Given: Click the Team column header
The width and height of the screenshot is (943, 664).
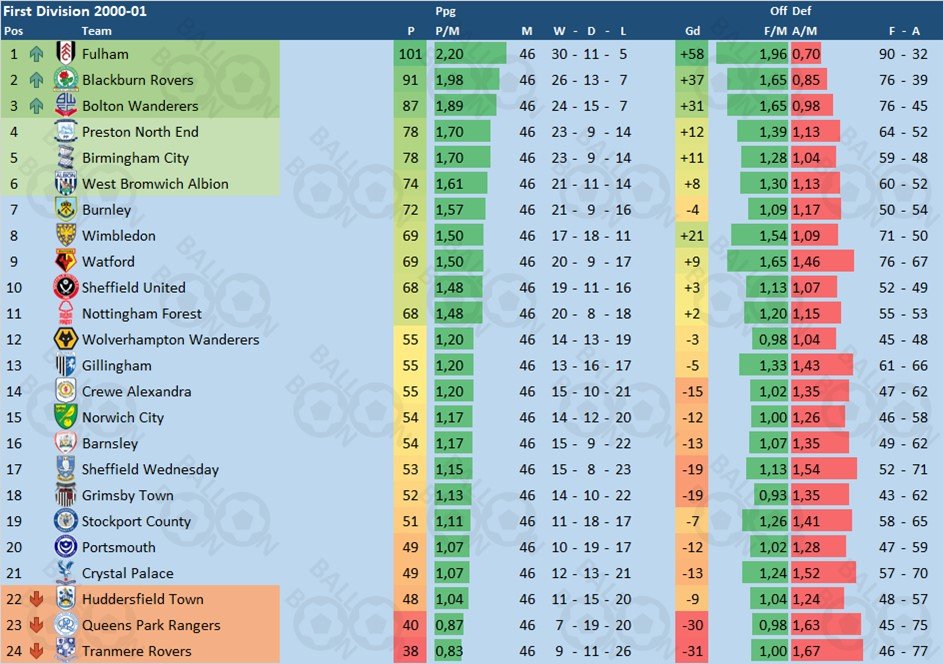Looking at the screenshot, I should (96, 31).
